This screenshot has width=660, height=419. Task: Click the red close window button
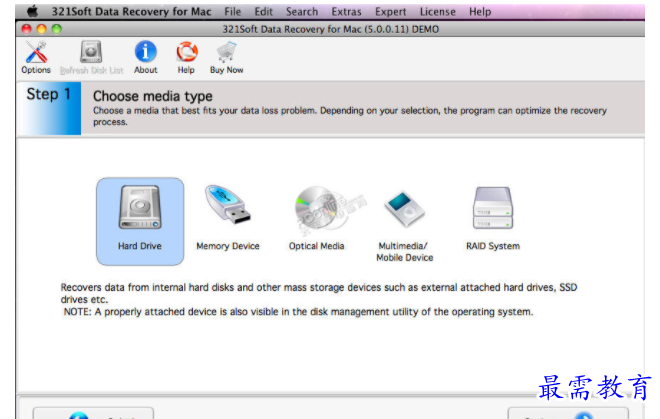(x=27, y=29)
